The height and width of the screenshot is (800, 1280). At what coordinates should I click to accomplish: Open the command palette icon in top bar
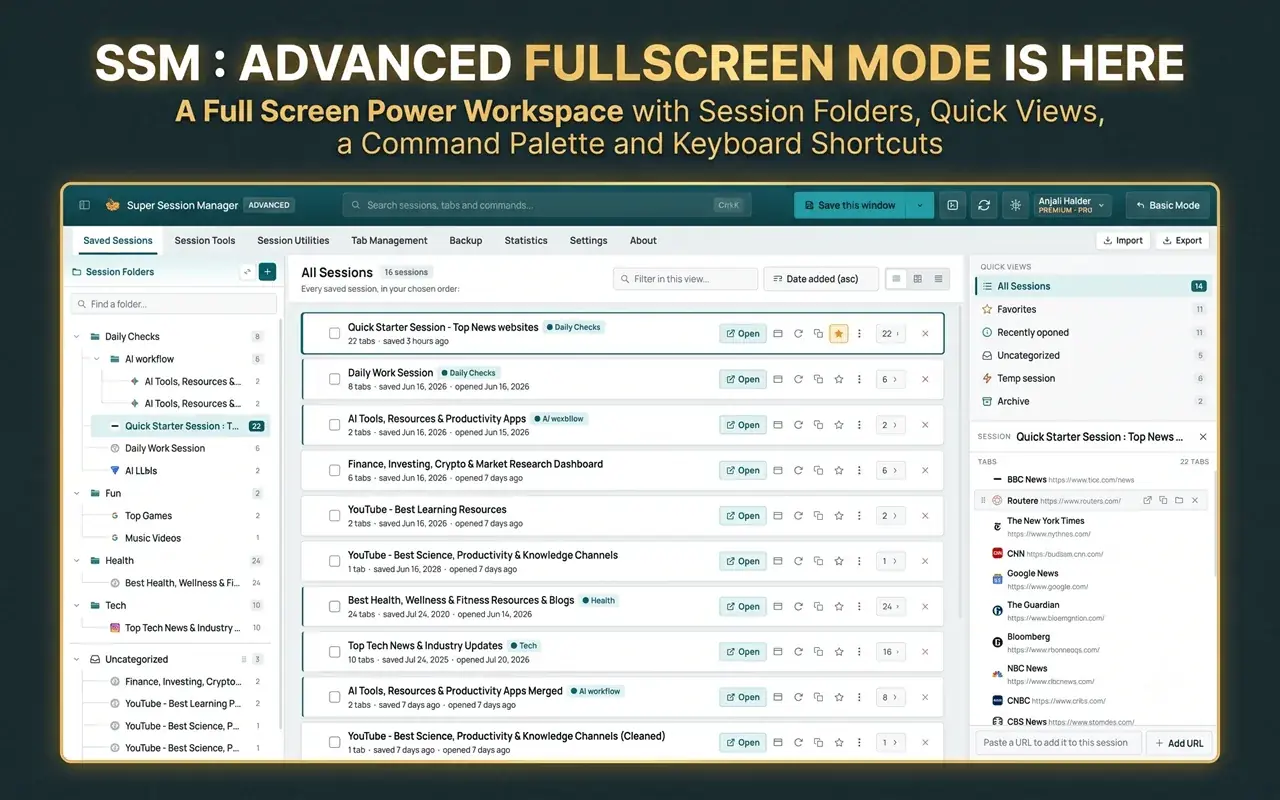click(953, 205)
